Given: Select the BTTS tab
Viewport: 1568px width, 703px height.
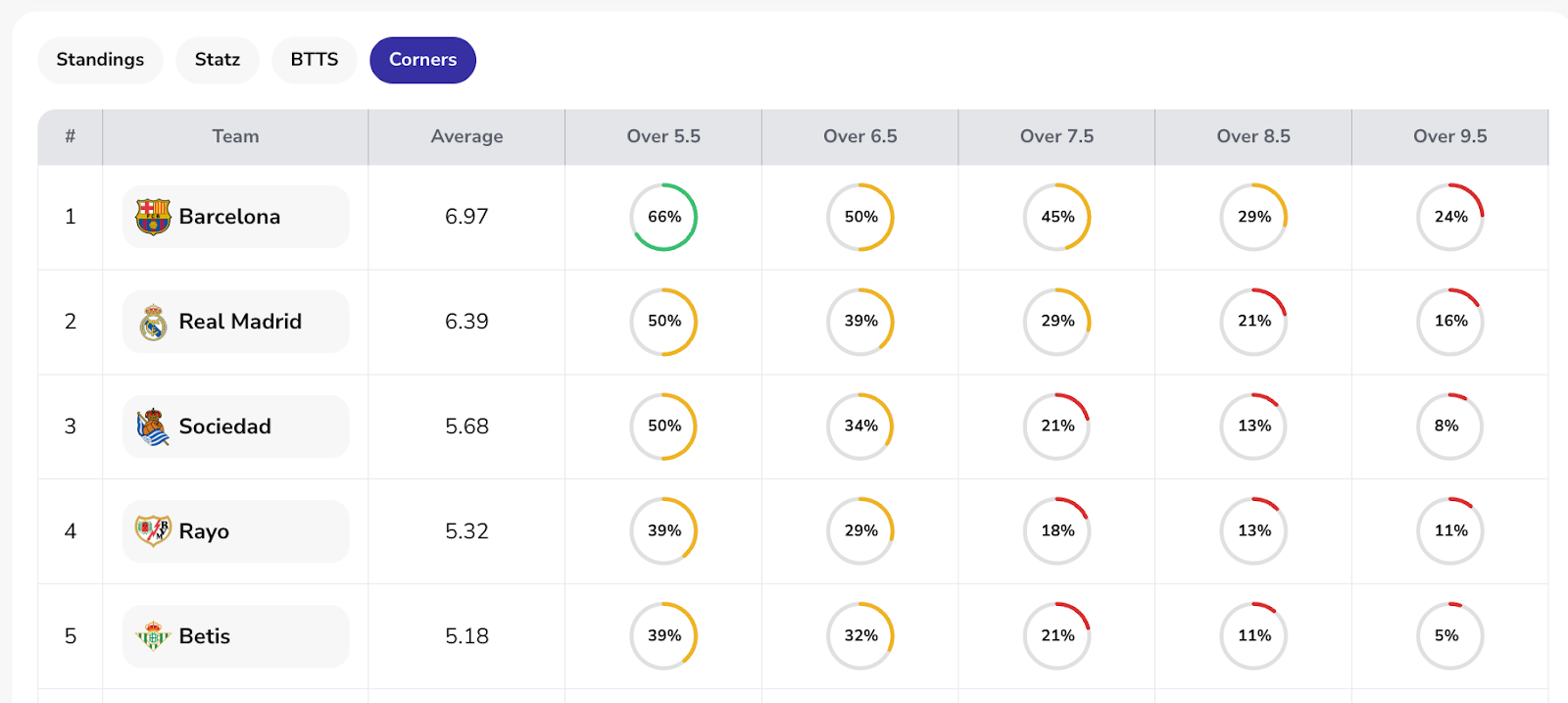Looking at the screenshot, I should tap(314, 60).
